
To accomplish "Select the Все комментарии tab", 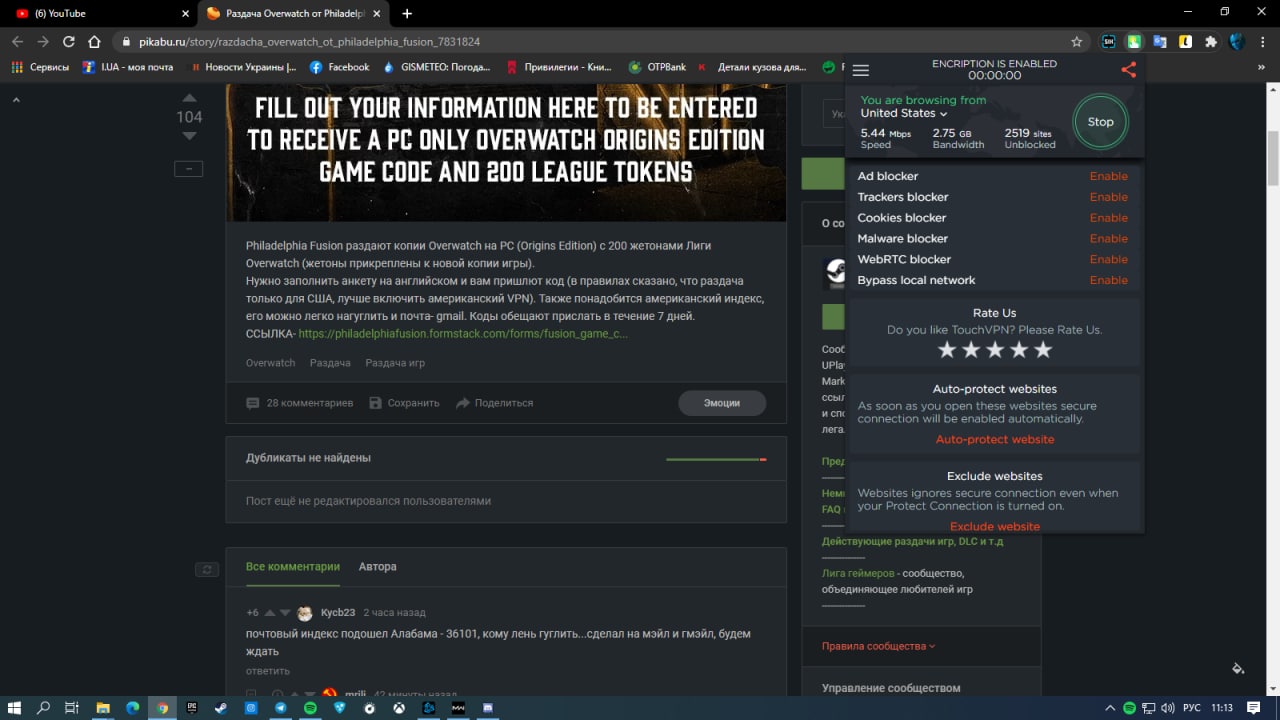I will [x=293, y=566].
